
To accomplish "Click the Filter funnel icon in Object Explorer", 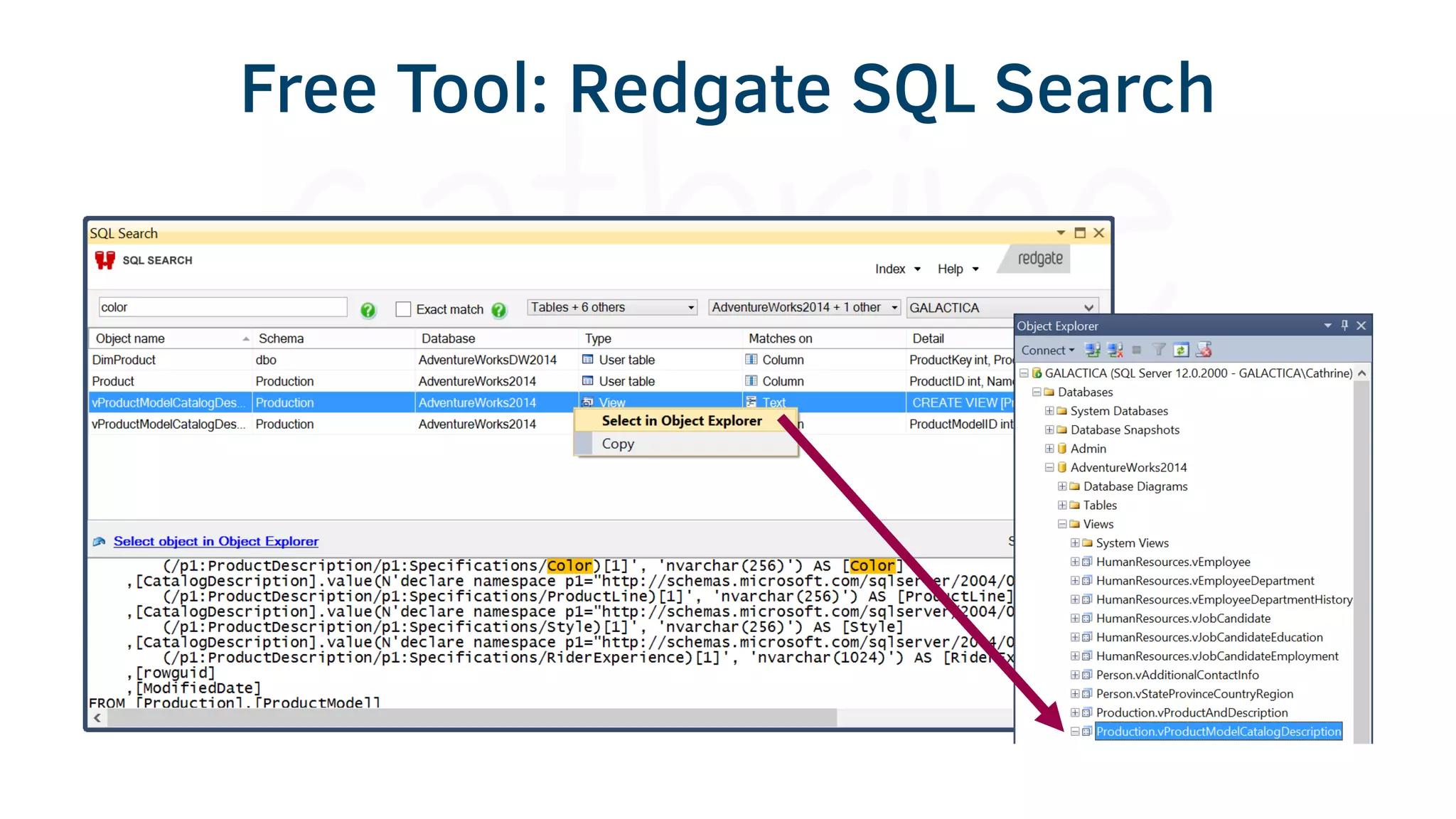I will [1159, 350].
